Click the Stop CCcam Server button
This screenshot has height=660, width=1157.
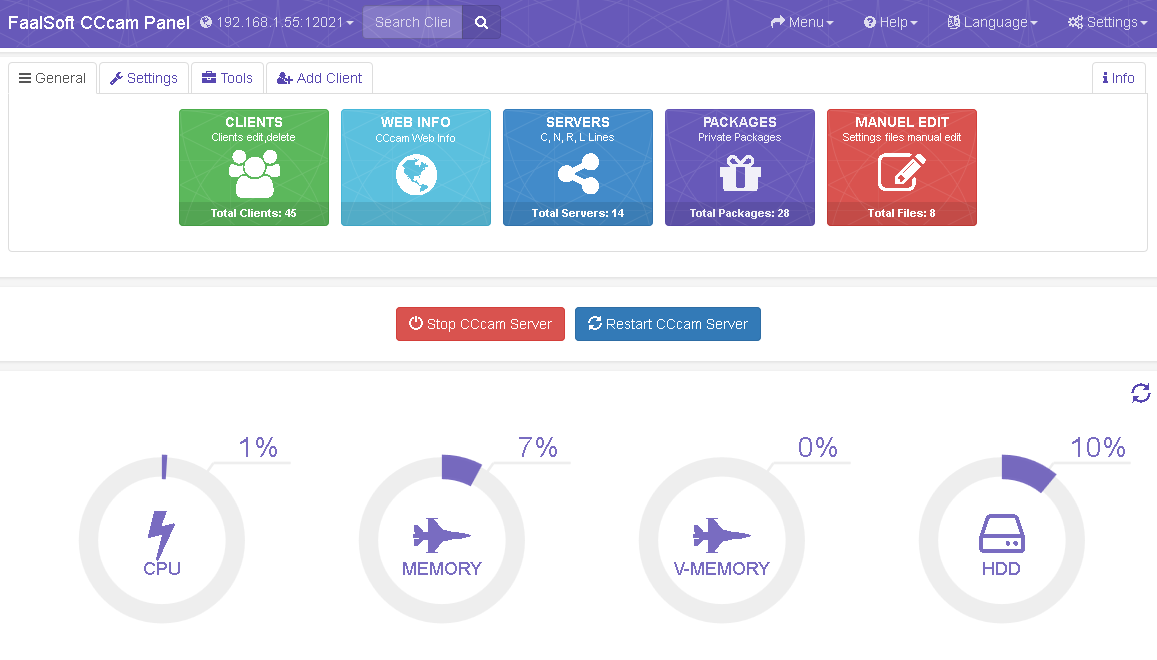point(480,324)
